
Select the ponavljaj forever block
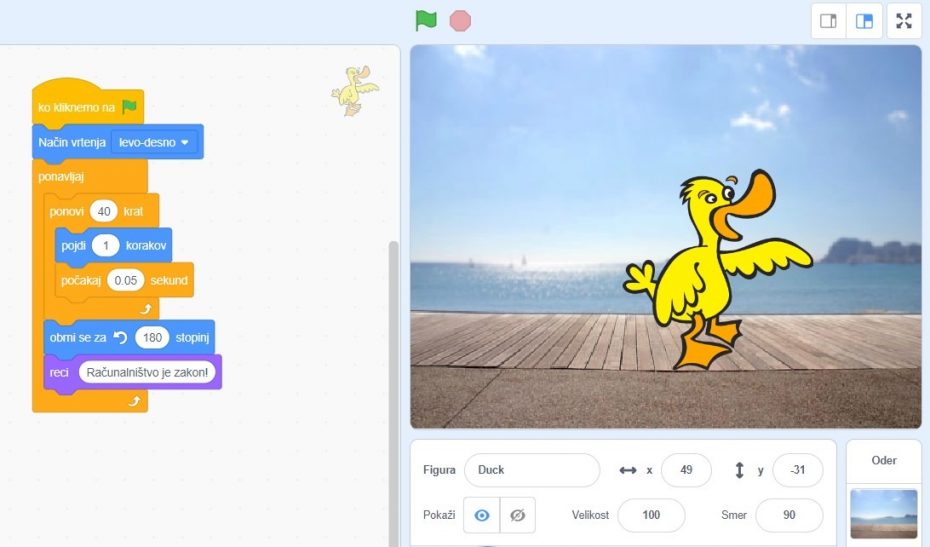[60, 177]
